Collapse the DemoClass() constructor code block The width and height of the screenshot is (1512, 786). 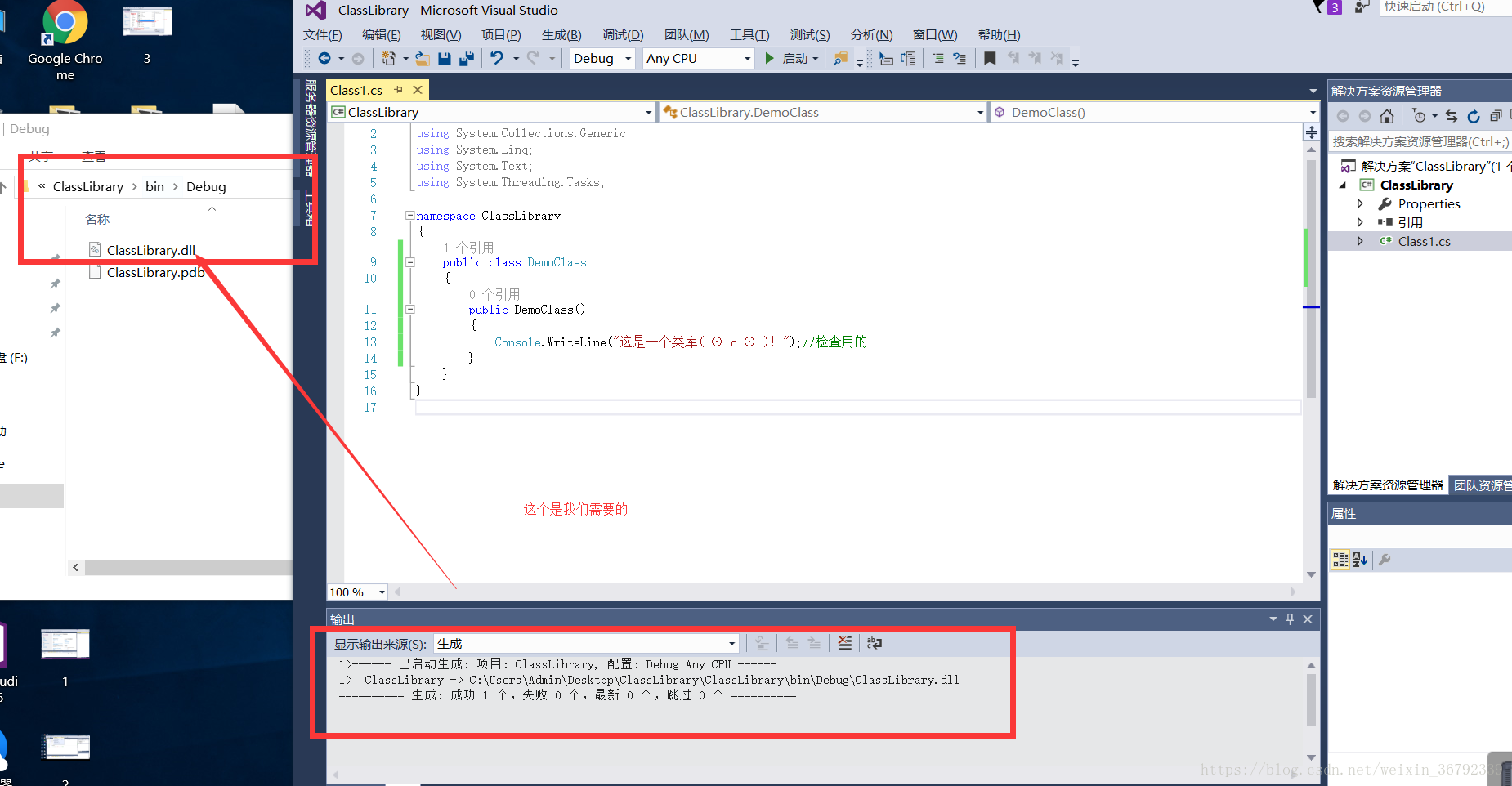pyautogui.click(x=410, y=310)
